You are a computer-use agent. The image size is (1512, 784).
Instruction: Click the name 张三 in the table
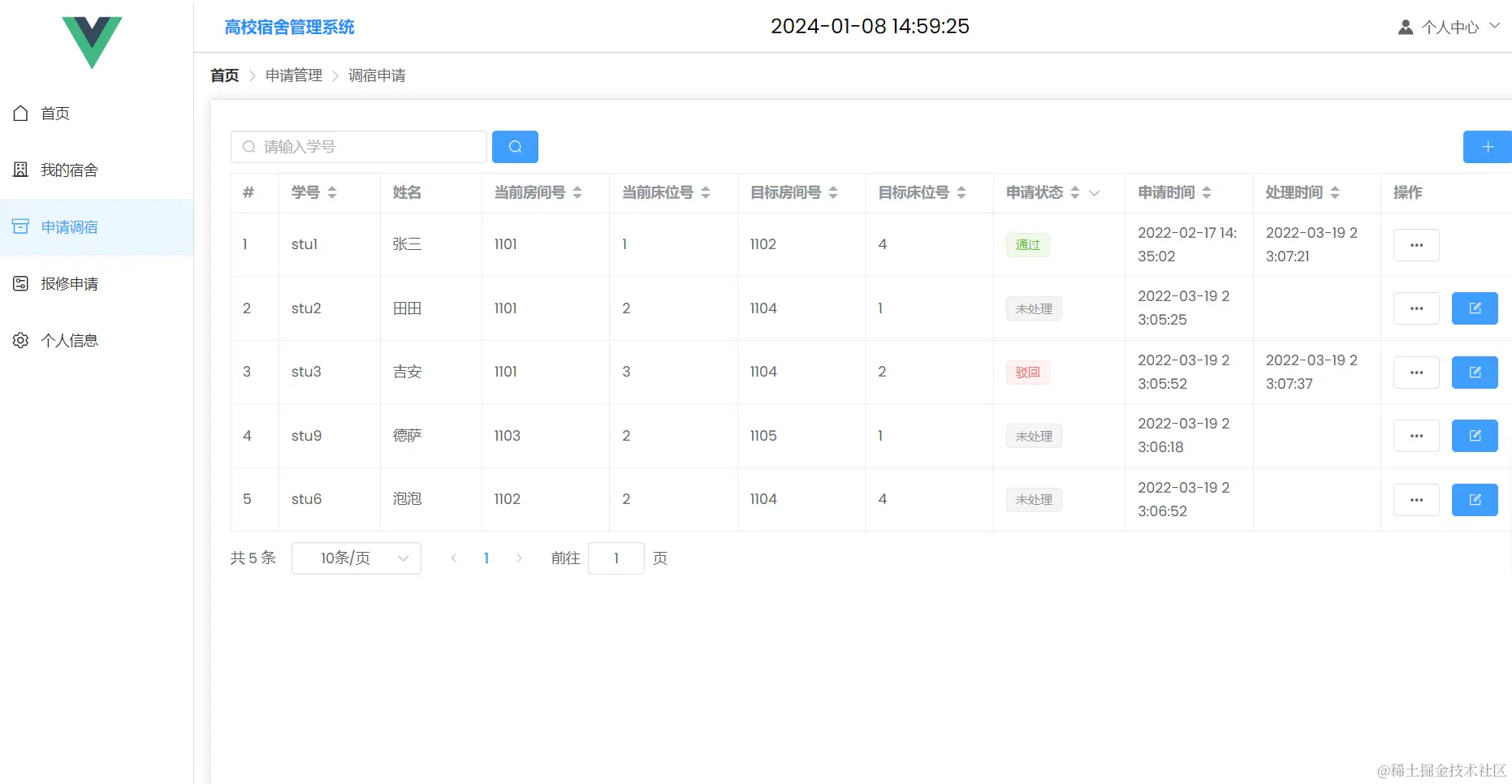408,244
